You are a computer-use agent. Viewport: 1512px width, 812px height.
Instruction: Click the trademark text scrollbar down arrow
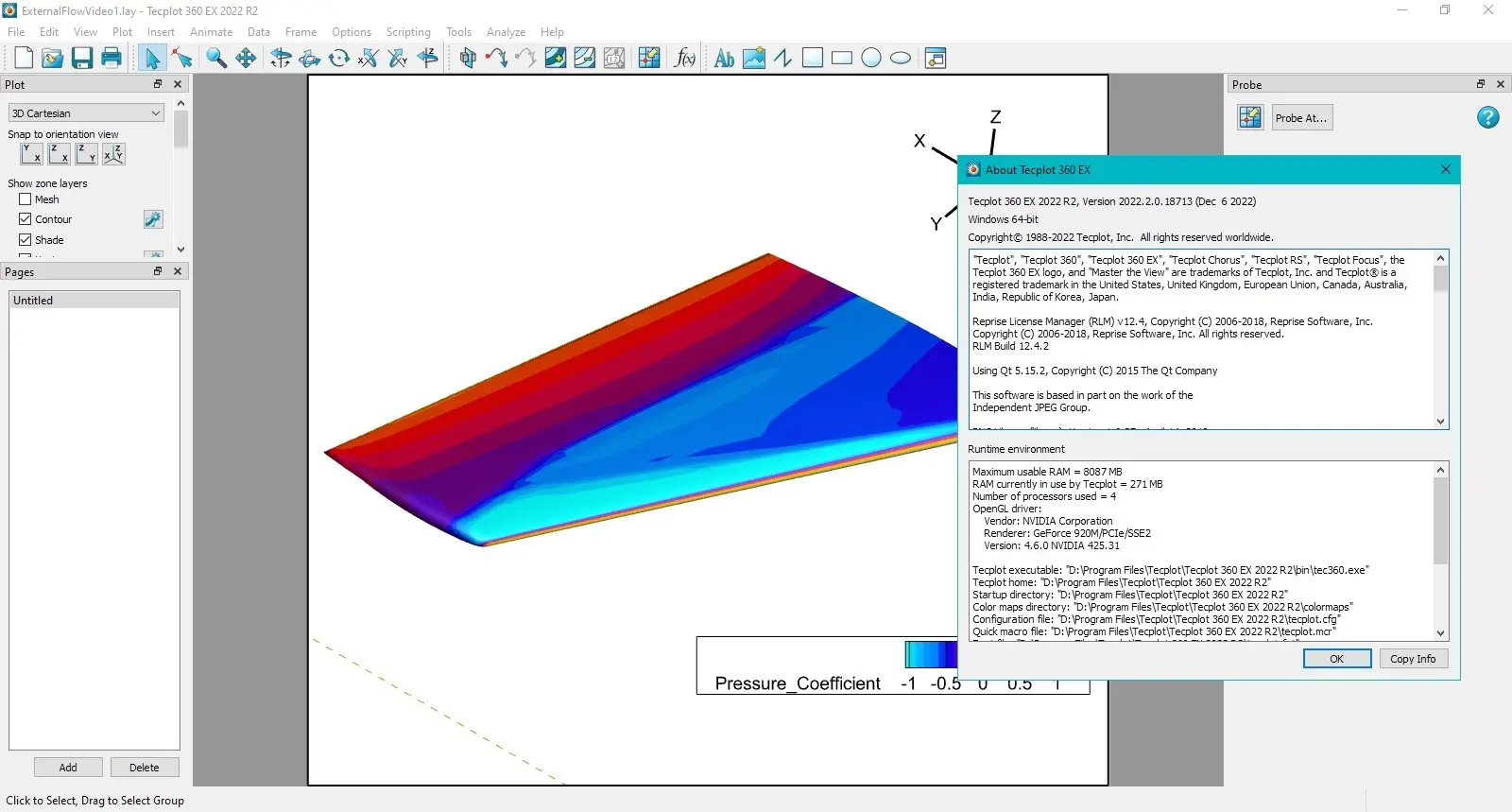click(1440, 422)
